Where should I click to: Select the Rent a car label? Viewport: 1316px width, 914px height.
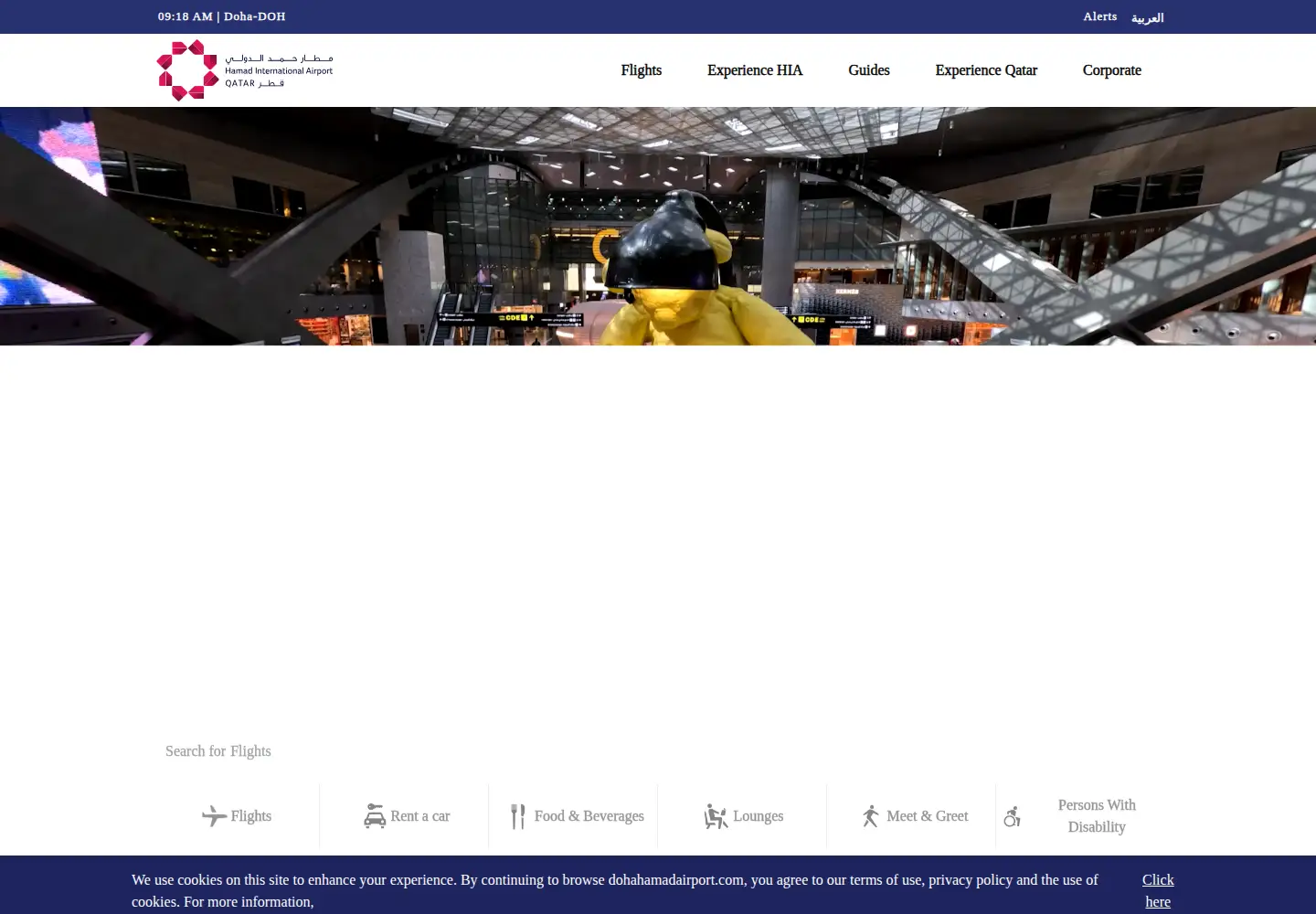click(420, 816)
